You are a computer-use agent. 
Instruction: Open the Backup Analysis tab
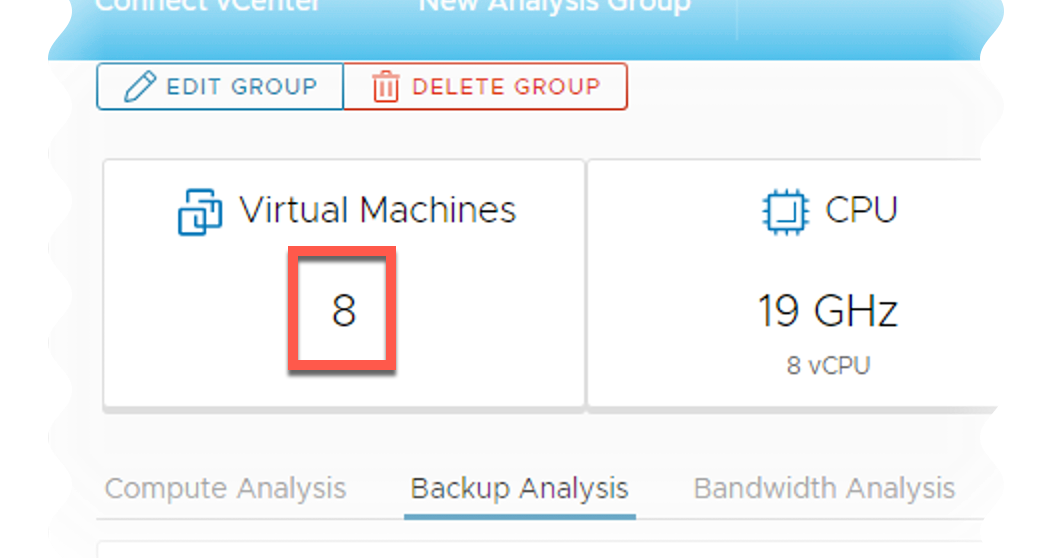coord(519,488)
